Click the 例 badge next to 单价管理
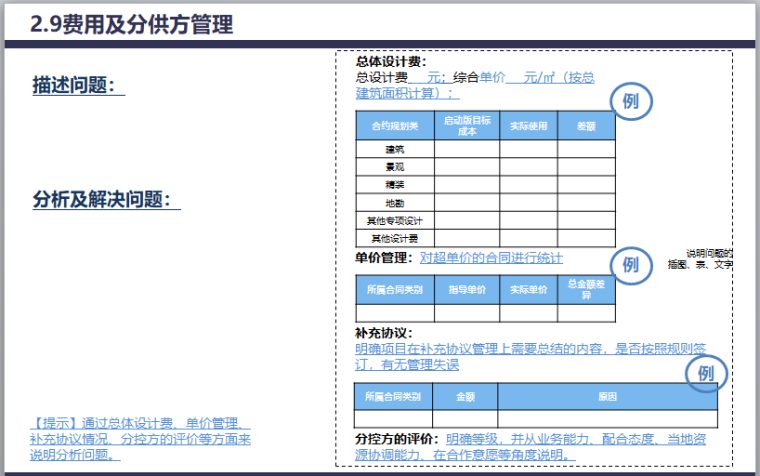 point(631,265)
